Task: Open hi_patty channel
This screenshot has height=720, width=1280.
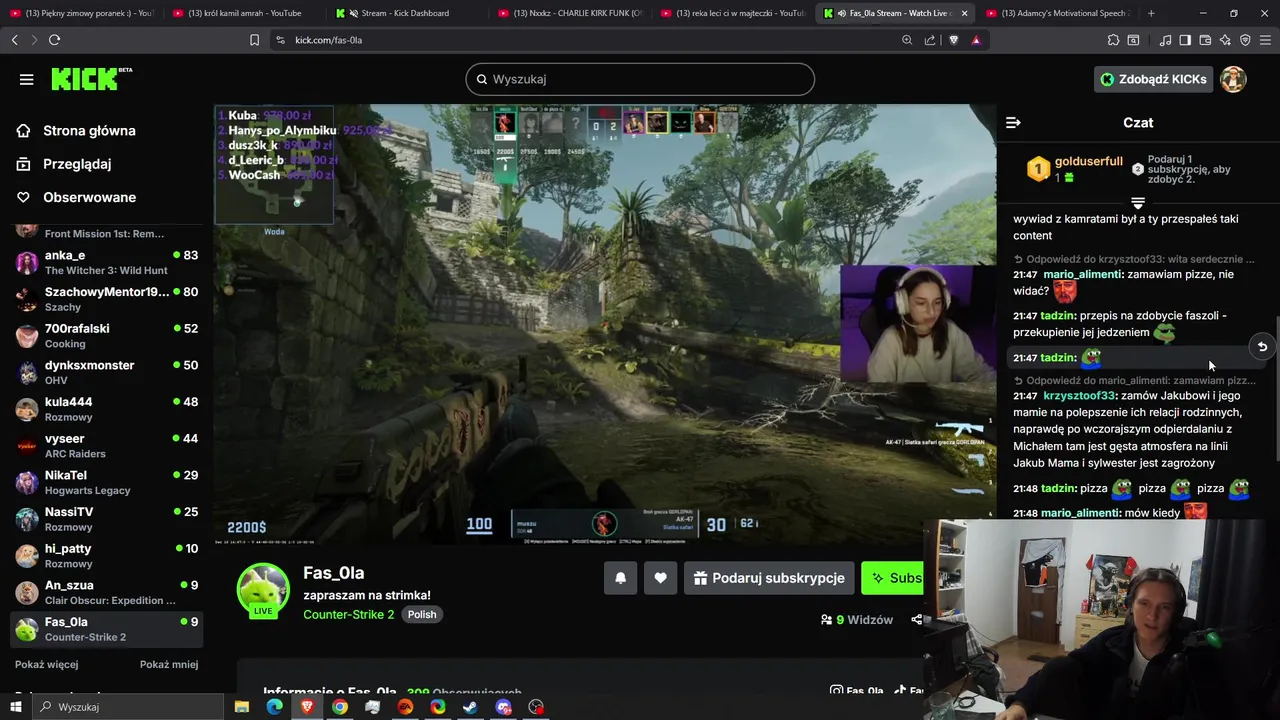Action: pyautogui.click(x=107, y=556)
